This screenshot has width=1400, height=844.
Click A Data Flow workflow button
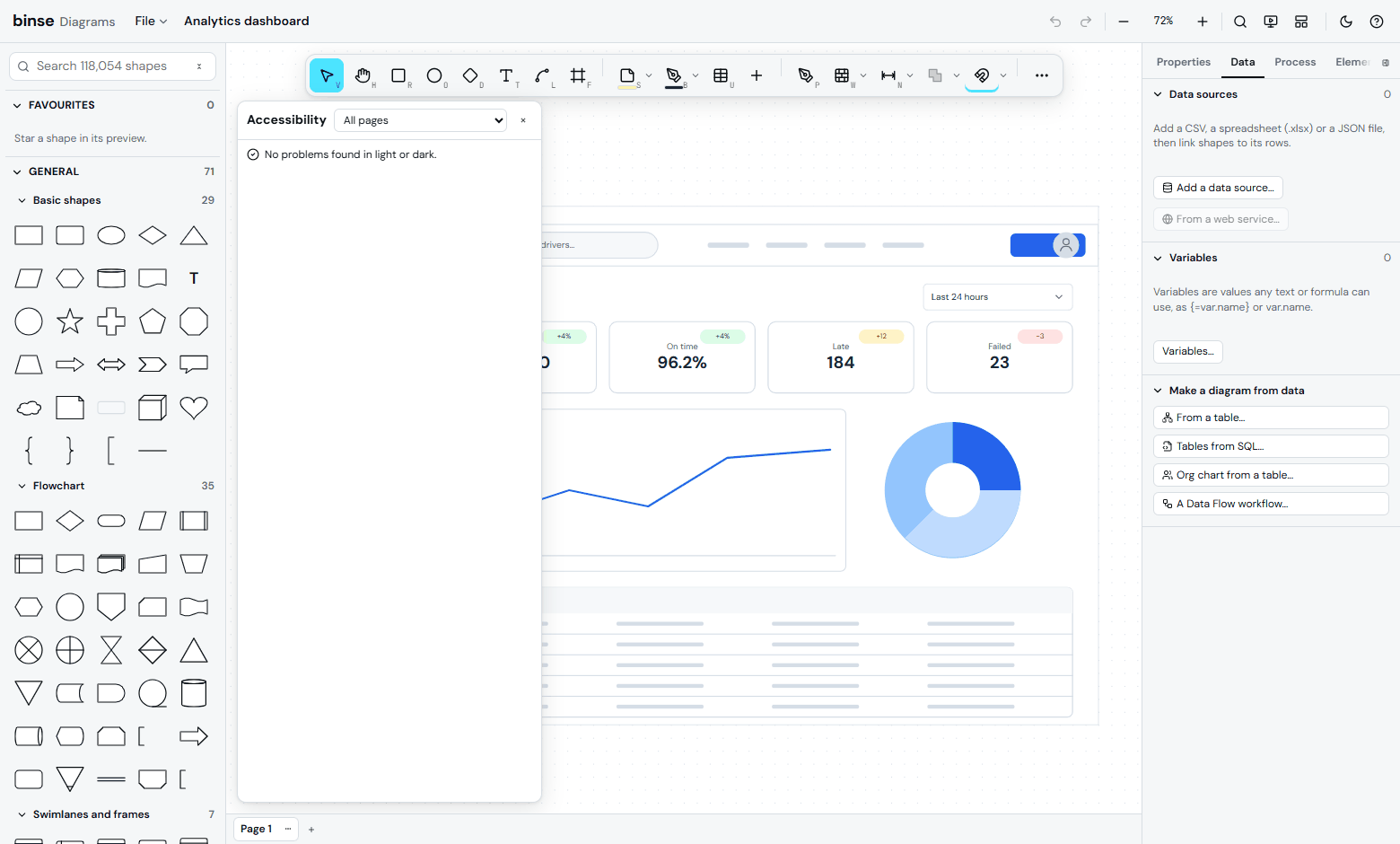tap(1271, 504)
